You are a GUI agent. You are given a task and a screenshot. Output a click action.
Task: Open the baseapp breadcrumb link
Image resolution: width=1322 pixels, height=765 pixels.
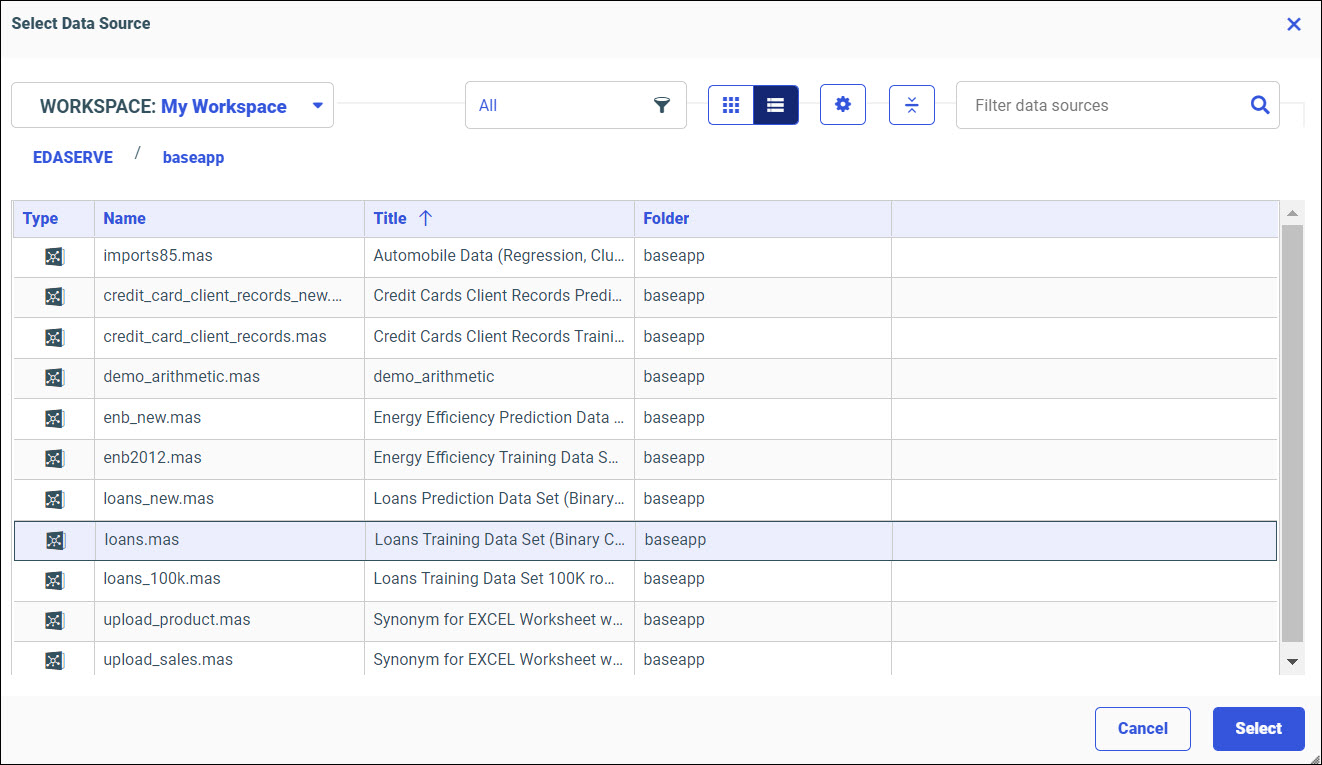193,157
